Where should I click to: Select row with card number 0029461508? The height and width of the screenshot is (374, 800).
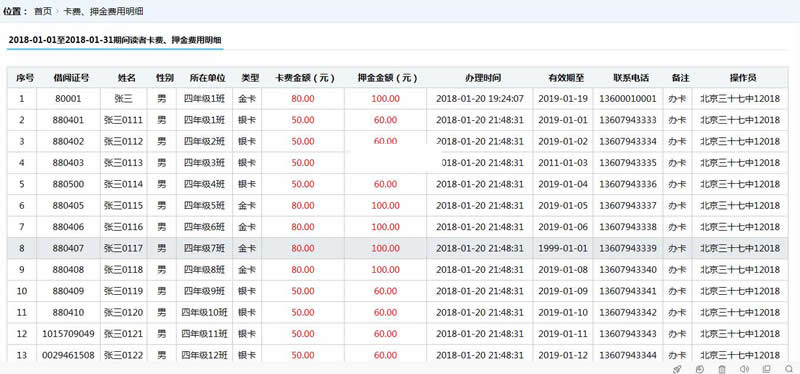[x=397, y=355]
